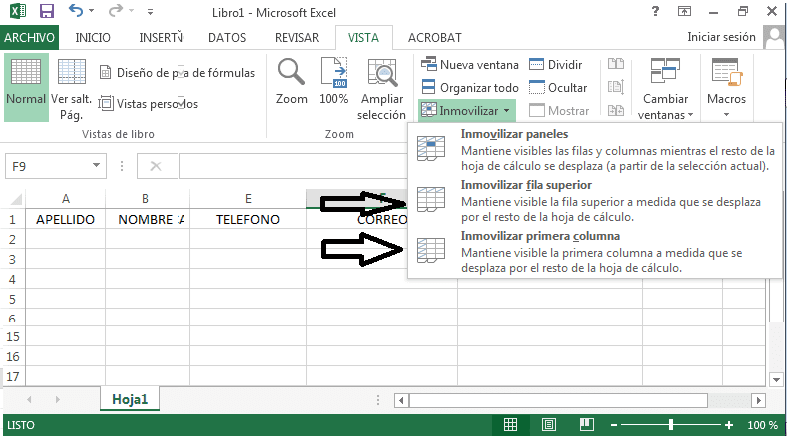Select cell containing APELLIDO
Screen dimensions: 806x436
point(66,220)
